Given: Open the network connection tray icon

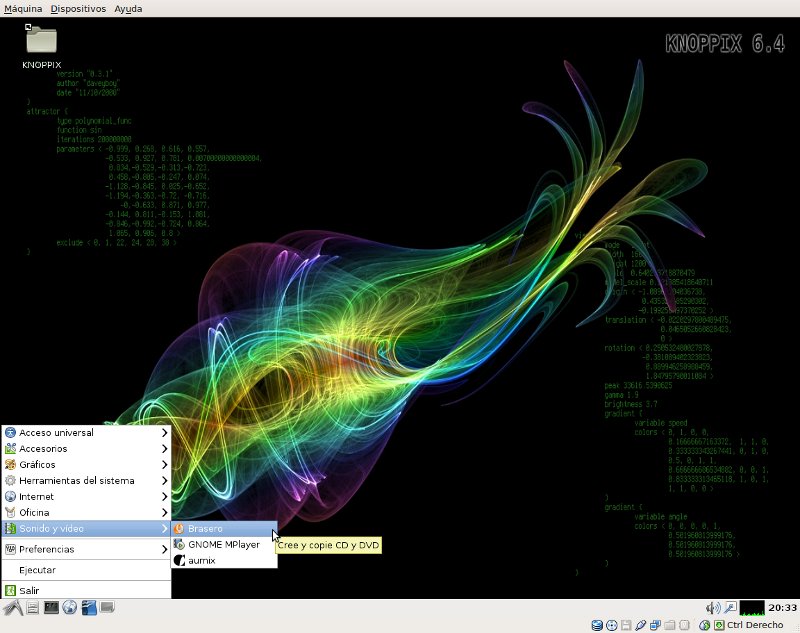Looking at the screenshot, I should [x=730, y=607].
